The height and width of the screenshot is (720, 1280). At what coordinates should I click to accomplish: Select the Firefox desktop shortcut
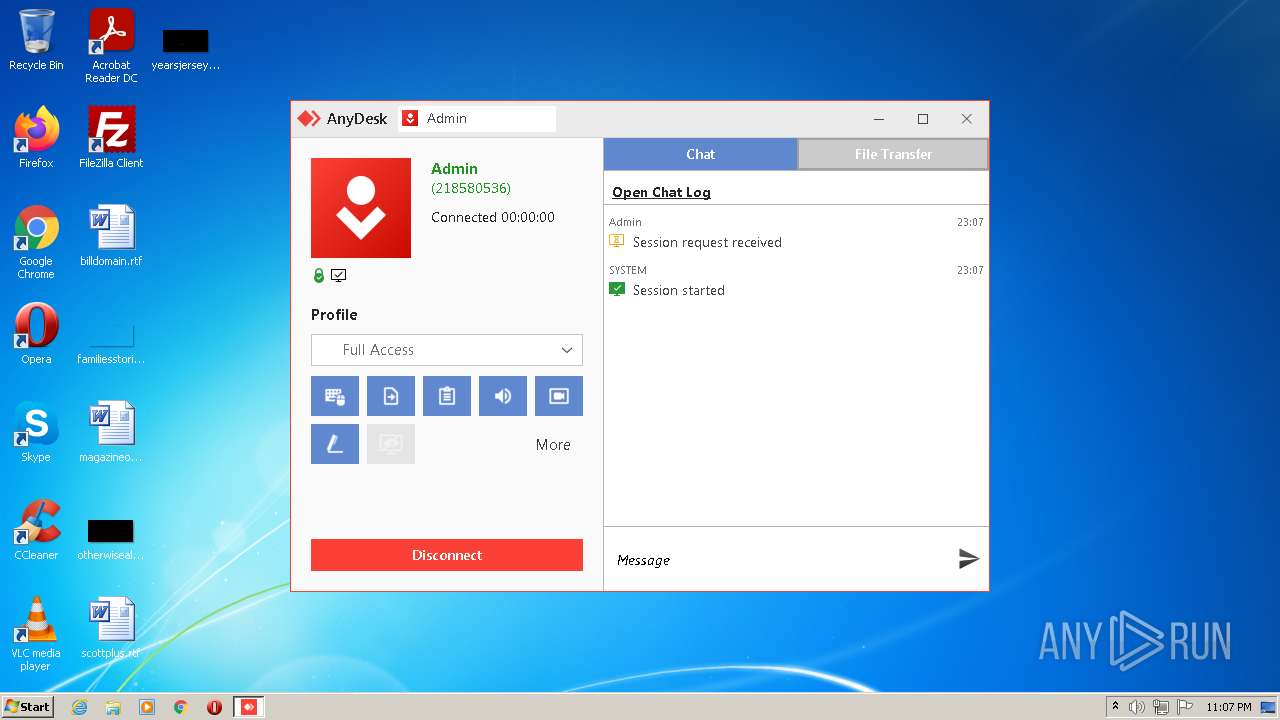click(x=36, y=137)
